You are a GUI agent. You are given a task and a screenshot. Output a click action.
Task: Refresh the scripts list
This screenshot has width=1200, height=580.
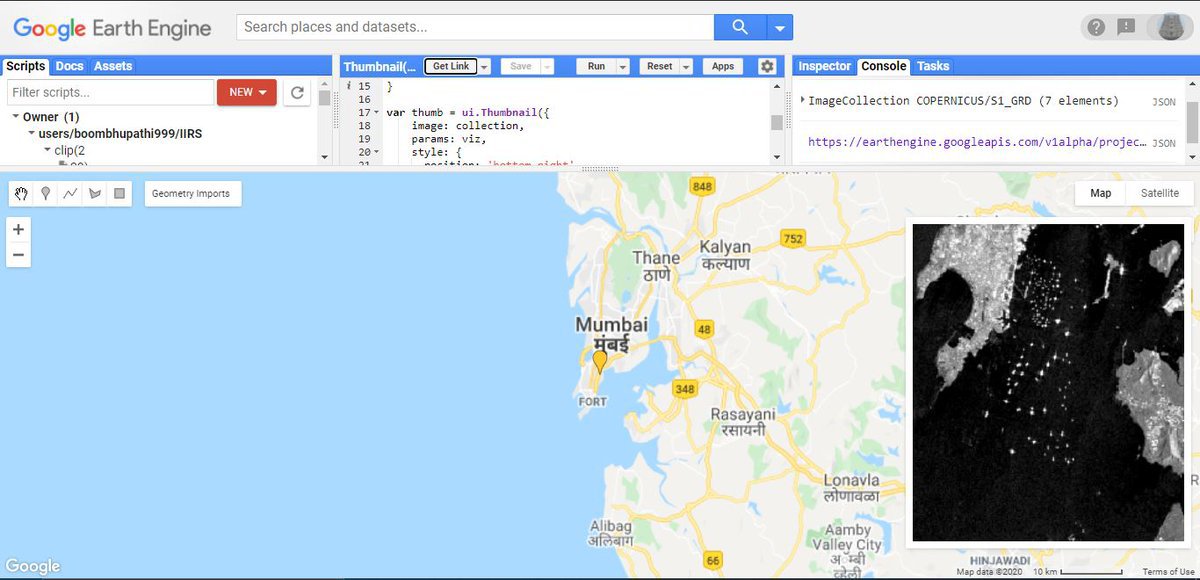pyautogui.click(x=296, y=92)
